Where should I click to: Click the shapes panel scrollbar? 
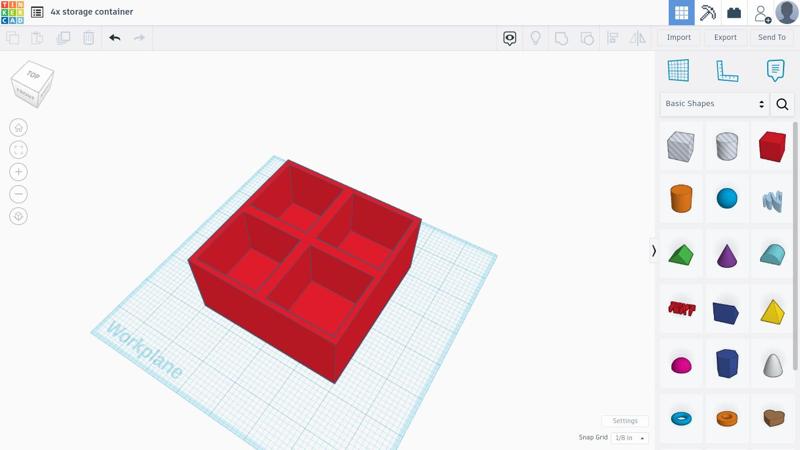point(795,246)
